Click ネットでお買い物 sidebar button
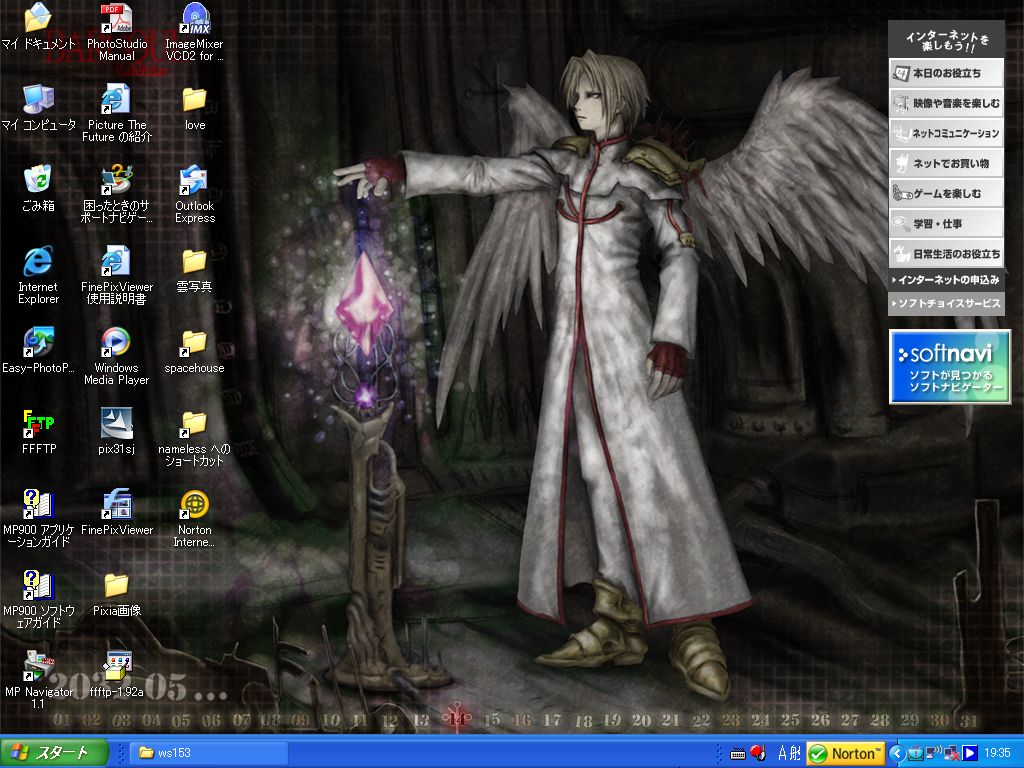The image size is (1024, 768). click(x=946, y=163)
